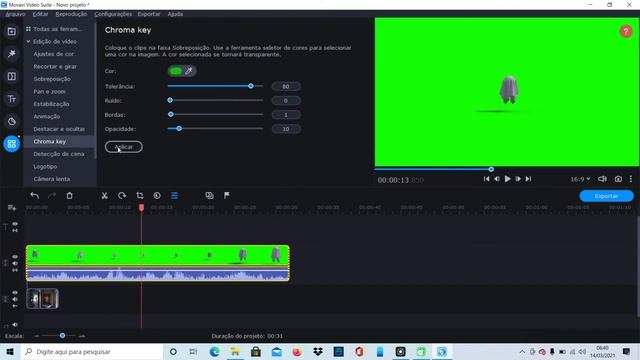This screenshot has width=640, height=360.
Task: Open the file import tab icon
Action: click(x=11, y=31)
